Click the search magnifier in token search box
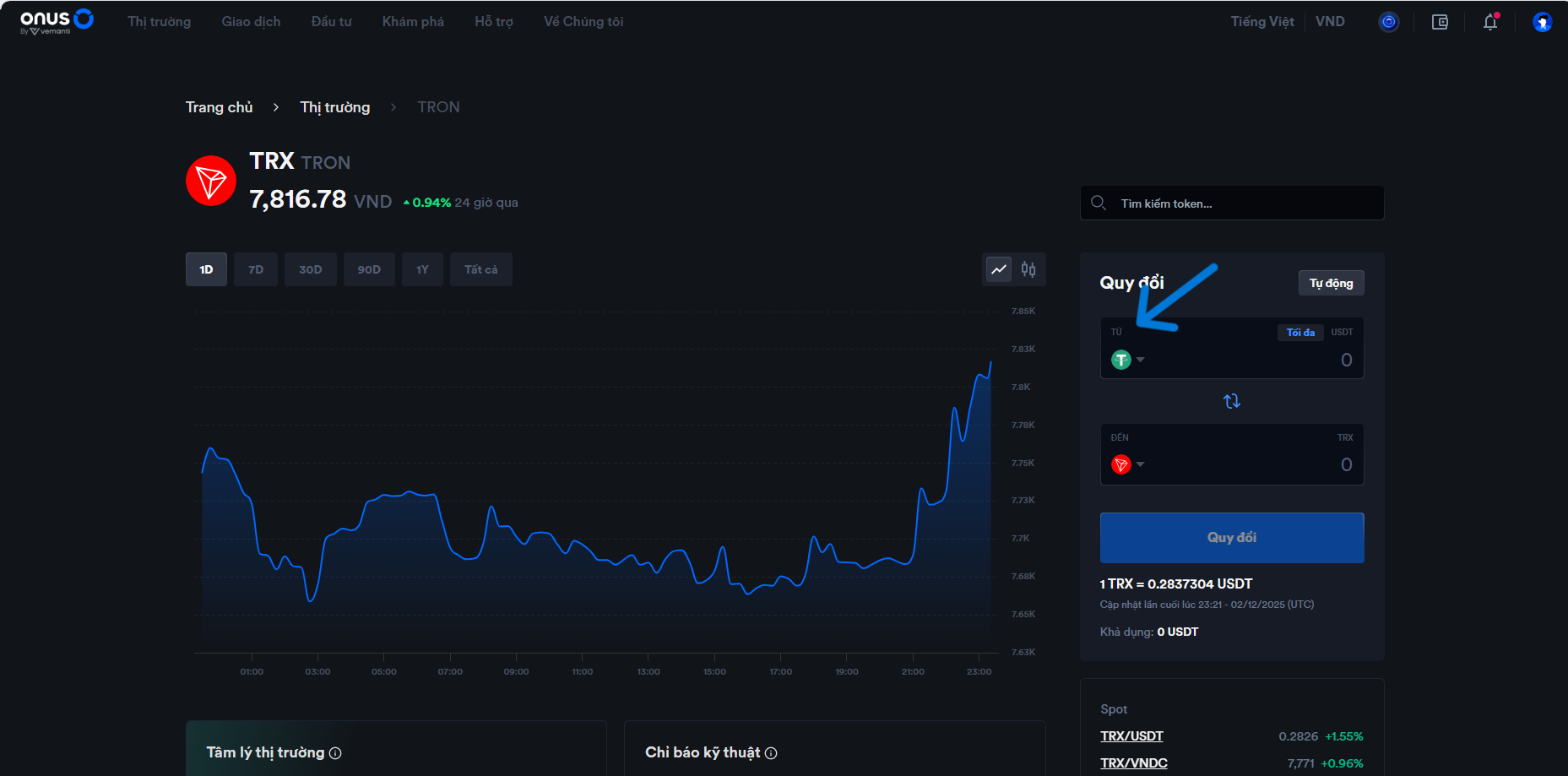 (x=1099, y=203)
